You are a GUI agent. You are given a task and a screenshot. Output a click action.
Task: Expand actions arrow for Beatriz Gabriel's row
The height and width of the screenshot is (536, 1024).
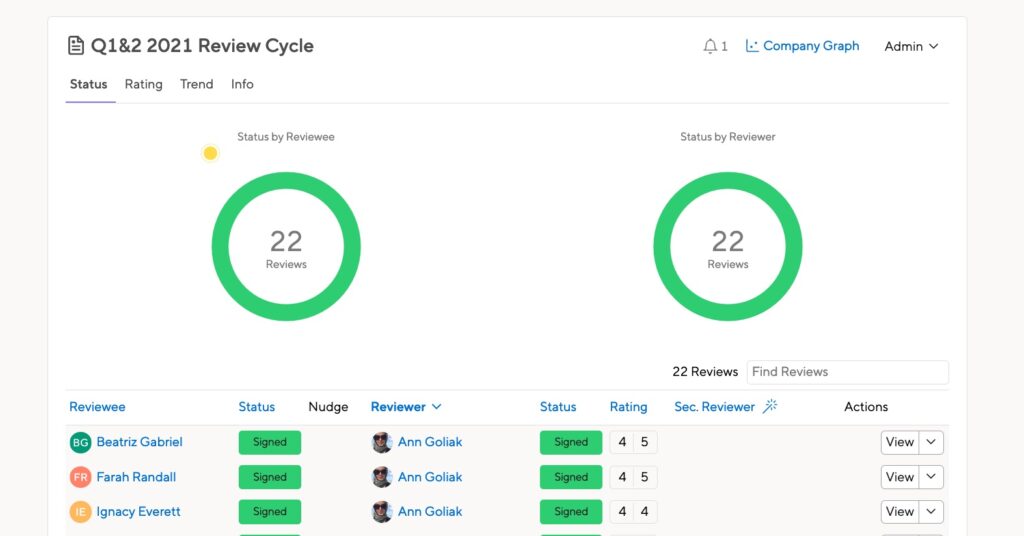(x=931, y=443)
